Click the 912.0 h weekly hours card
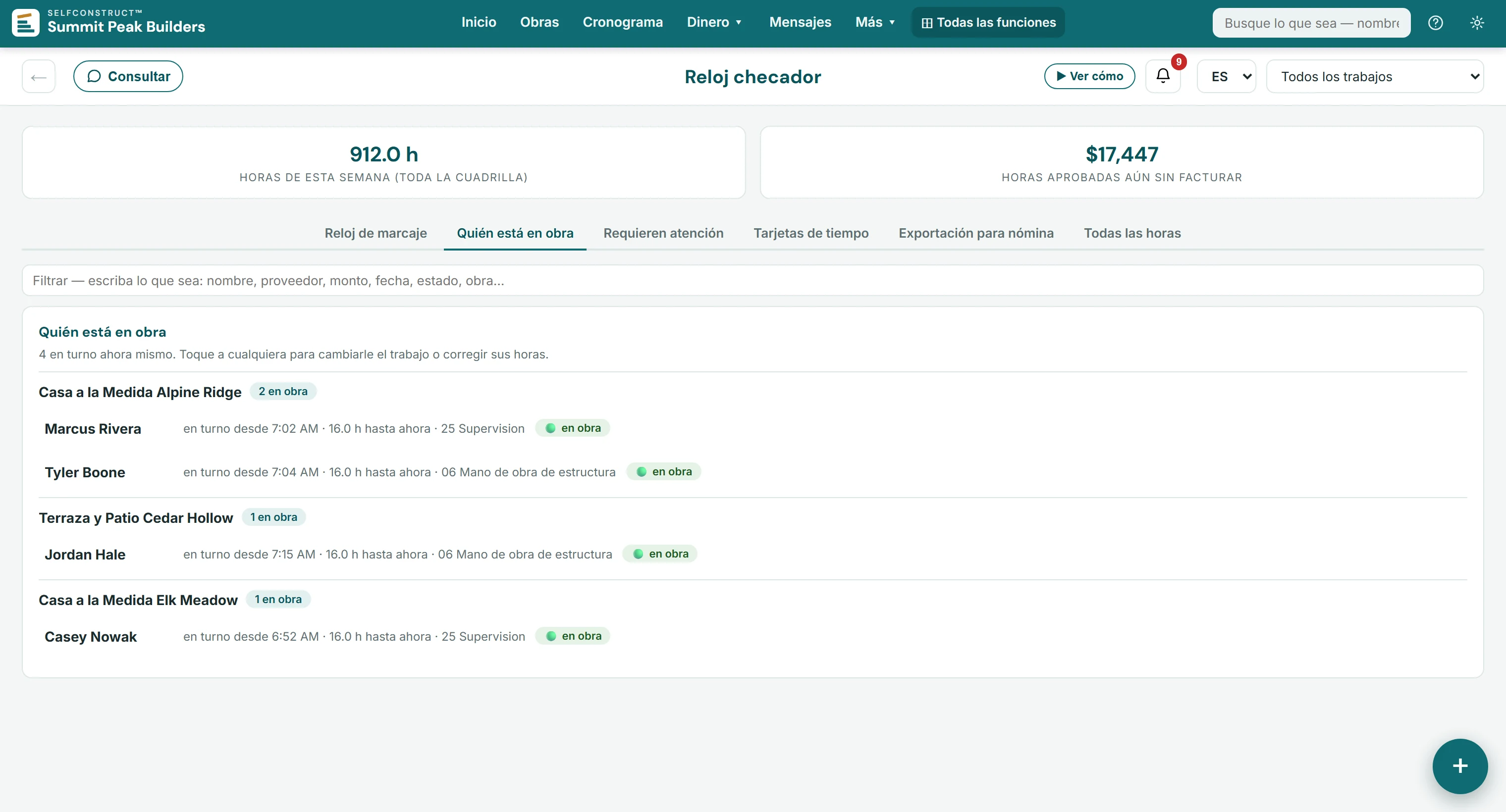 (383, 162)
